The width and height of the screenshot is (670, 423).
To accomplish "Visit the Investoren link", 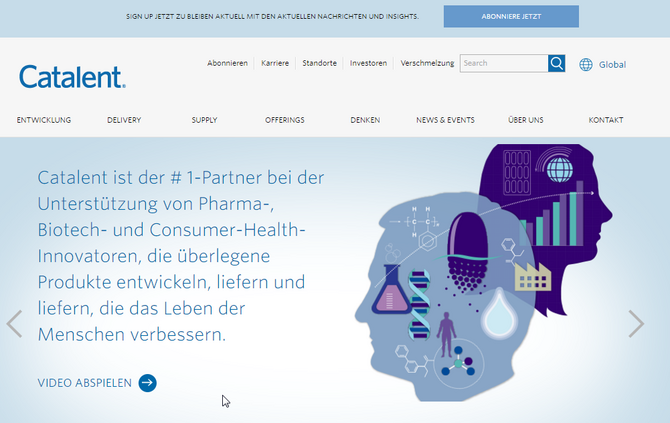I will [x=368, y=63].
